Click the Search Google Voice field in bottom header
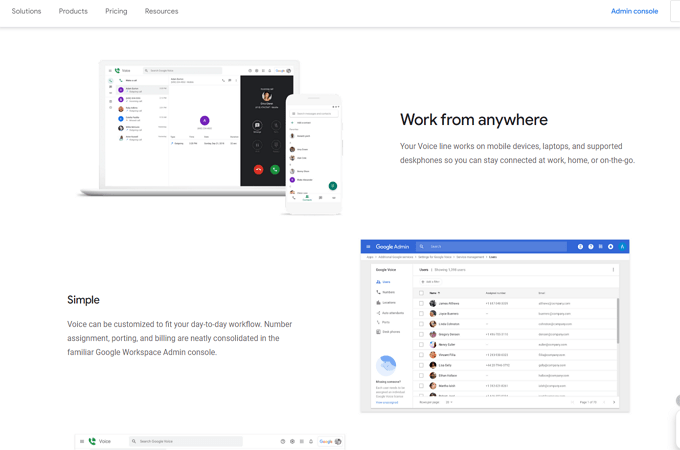The width and height of the screenshot is (680, 450). [186, 441]
